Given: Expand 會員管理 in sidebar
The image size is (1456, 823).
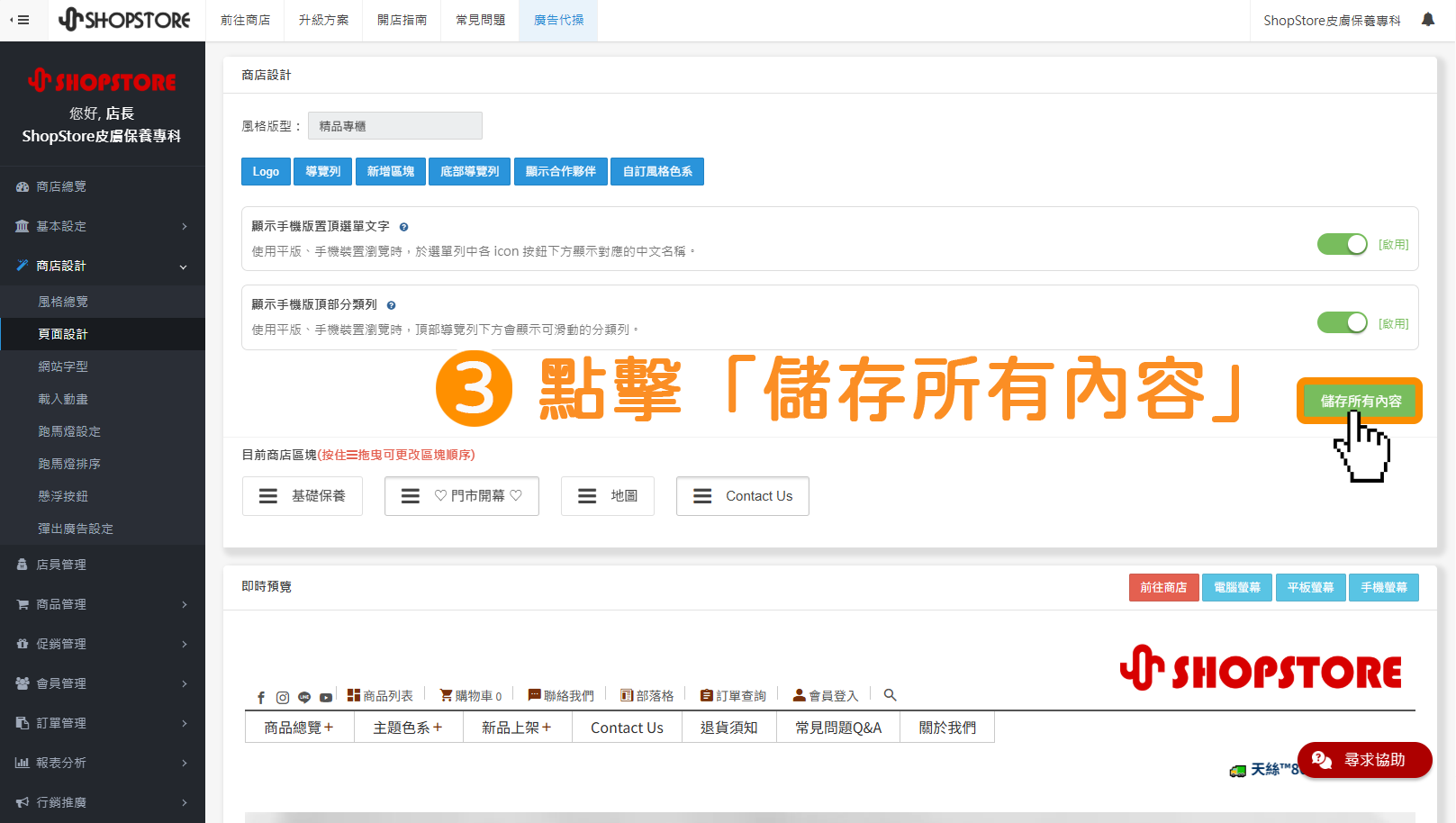Looking at the screenshot, I should point(103,683).
